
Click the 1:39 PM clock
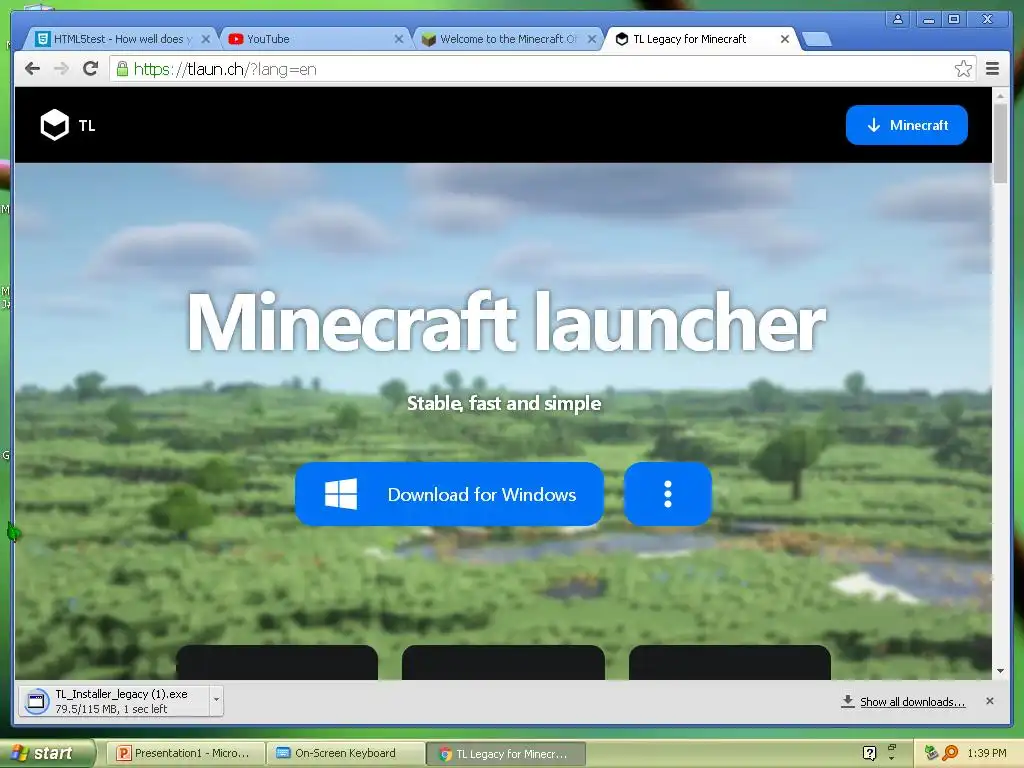point(987,753)
